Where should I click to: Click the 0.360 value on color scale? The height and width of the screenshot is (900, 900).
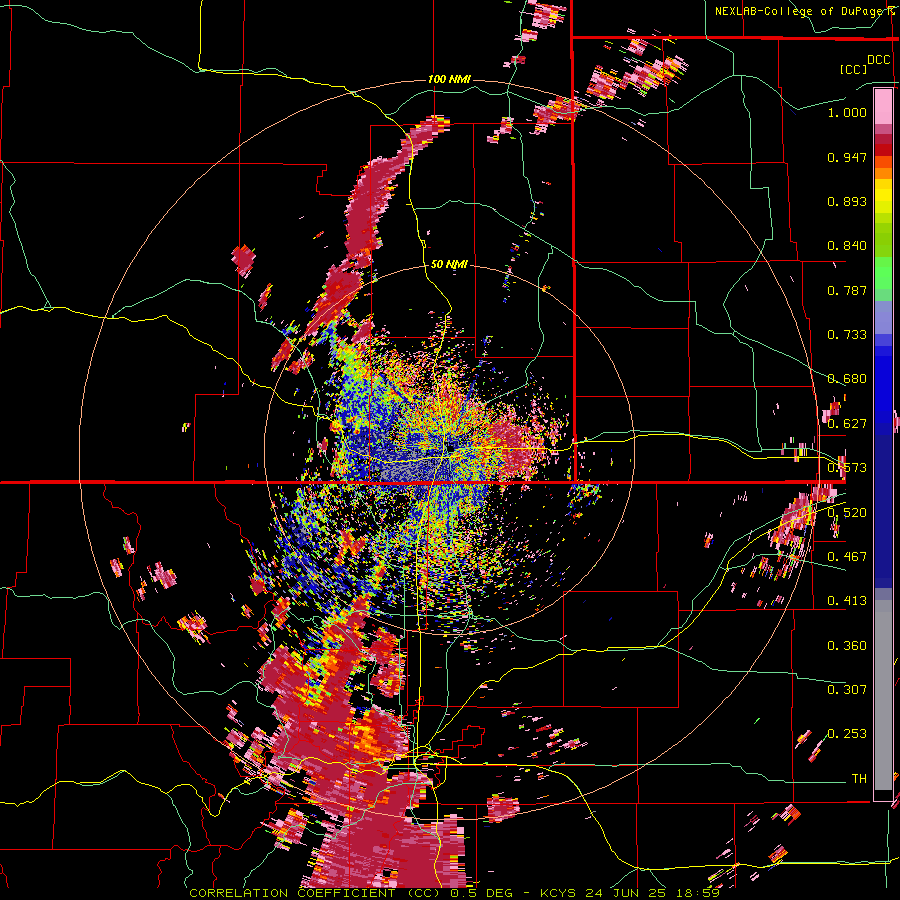(847, 646)
